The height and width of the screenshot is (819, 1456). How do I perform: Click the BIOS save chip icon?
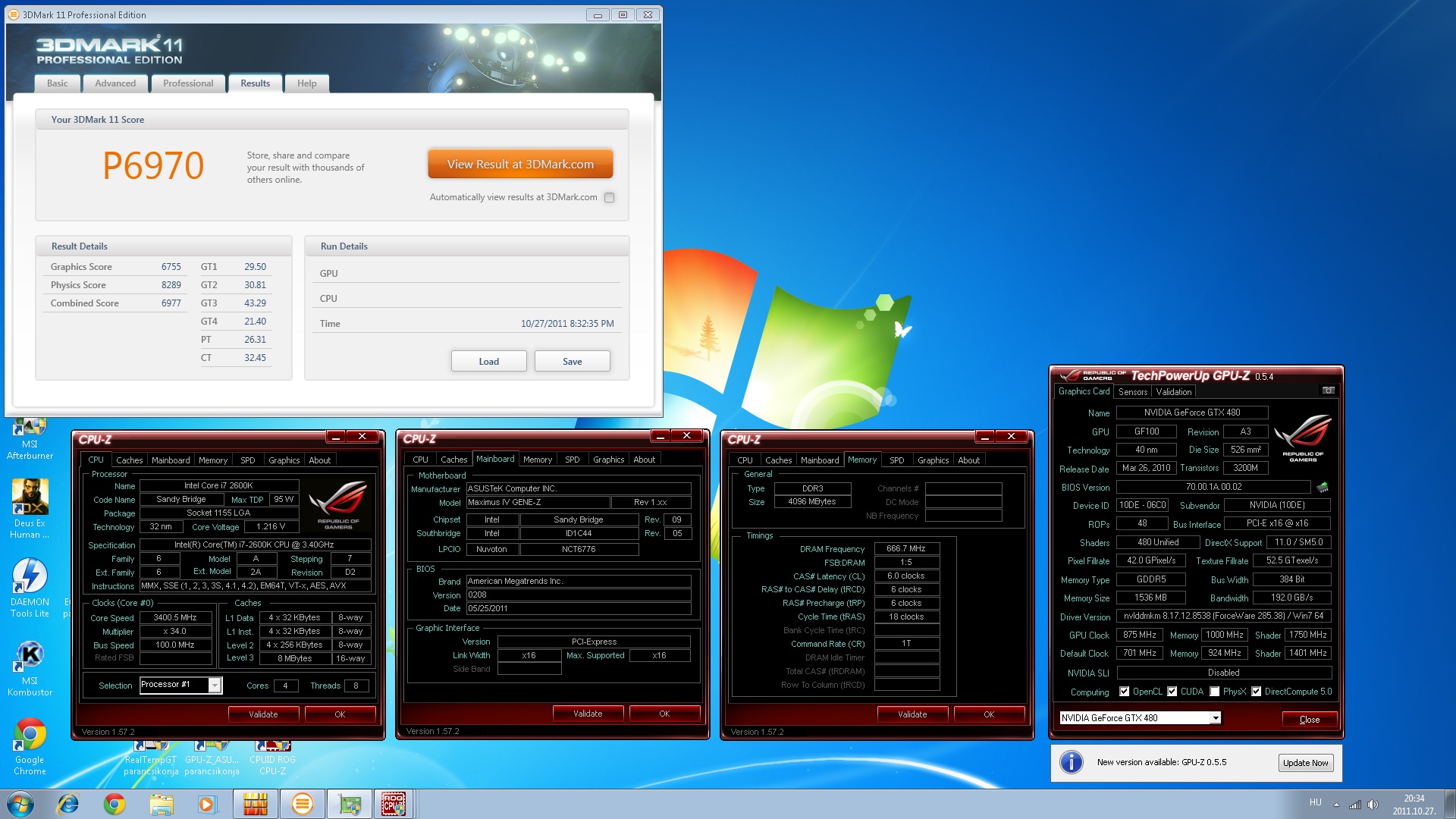point(1323,487)
